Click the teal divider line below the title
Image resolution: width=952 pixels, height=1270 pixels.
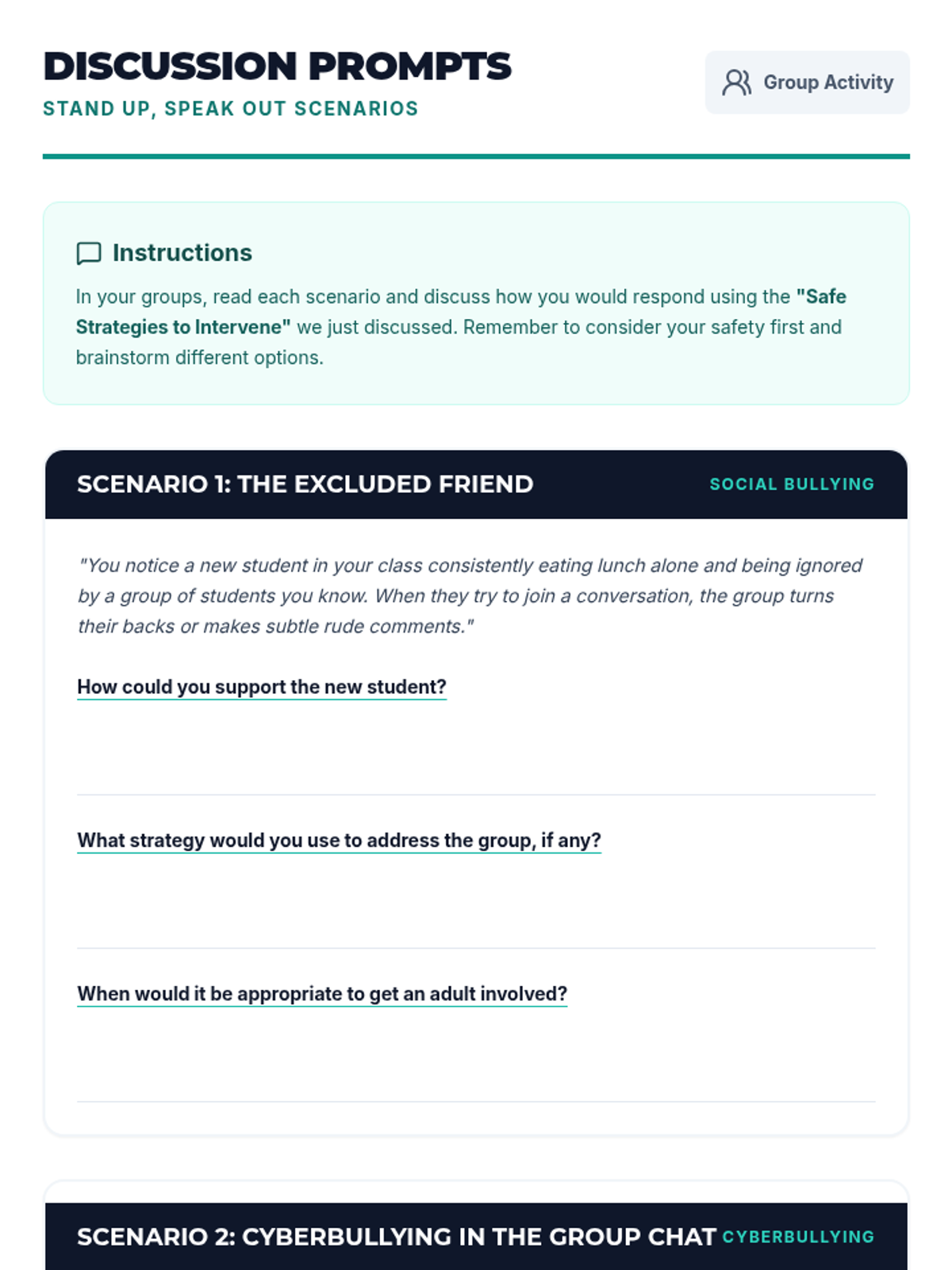point(476,156)
